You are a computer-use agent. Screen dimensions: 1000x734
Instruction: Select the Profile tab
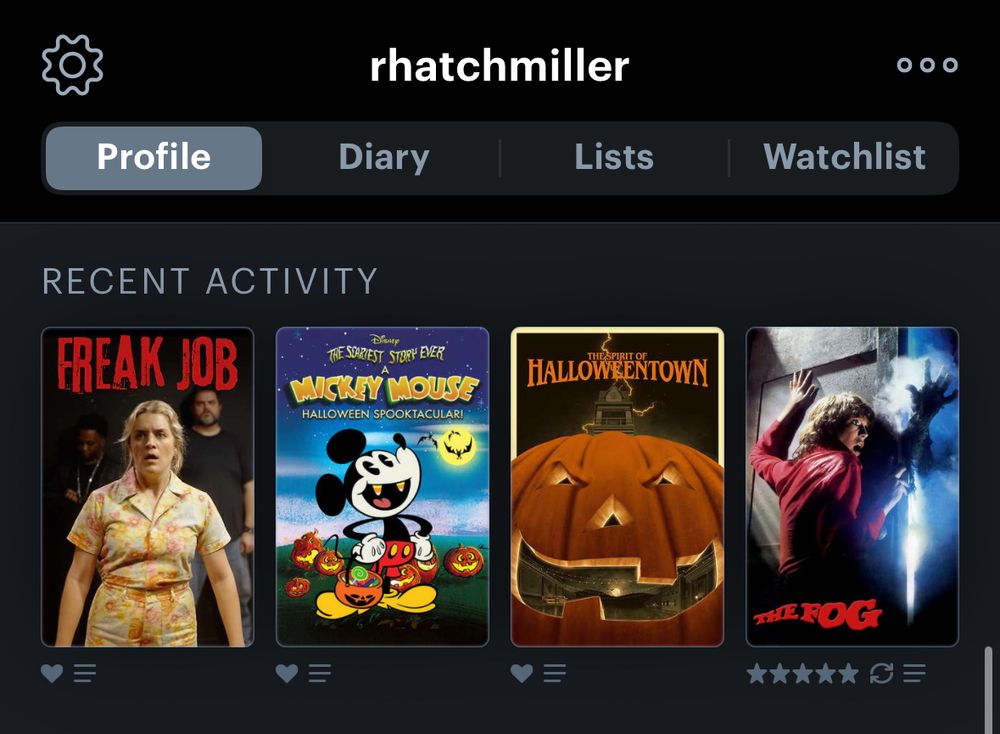pyautogui.click(x=154, y=158)
